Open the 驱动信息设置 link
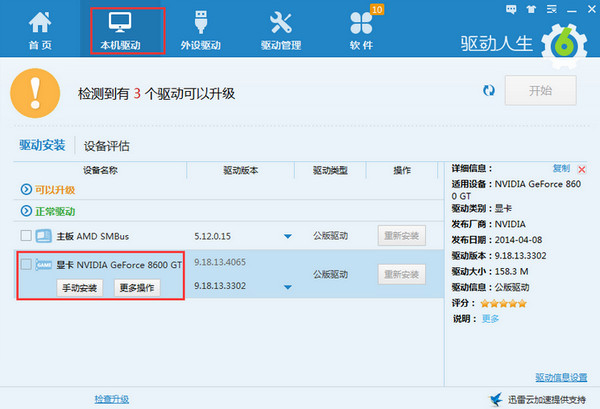Image resolution: width=600 pixels, height=409 pixels. [561, 378]
